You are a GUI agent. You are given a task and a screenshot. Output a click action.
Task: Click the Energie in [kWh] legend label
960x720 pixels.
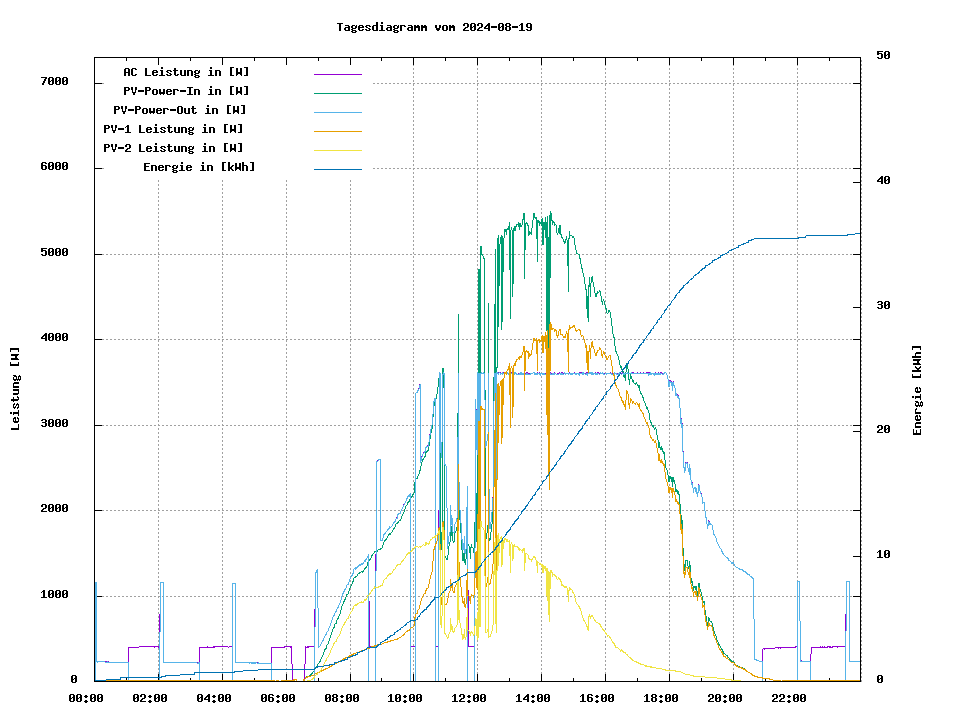tap(199, 167)
